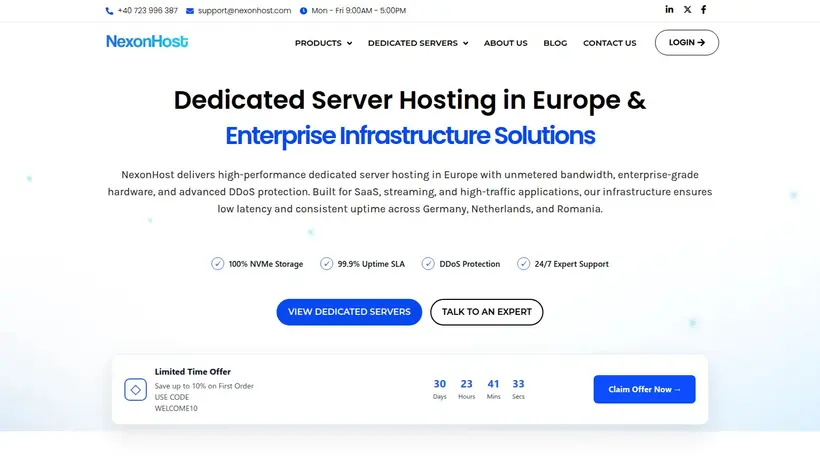Open the About Us page
Screen dimensions: 820x461
pos(506,43)
